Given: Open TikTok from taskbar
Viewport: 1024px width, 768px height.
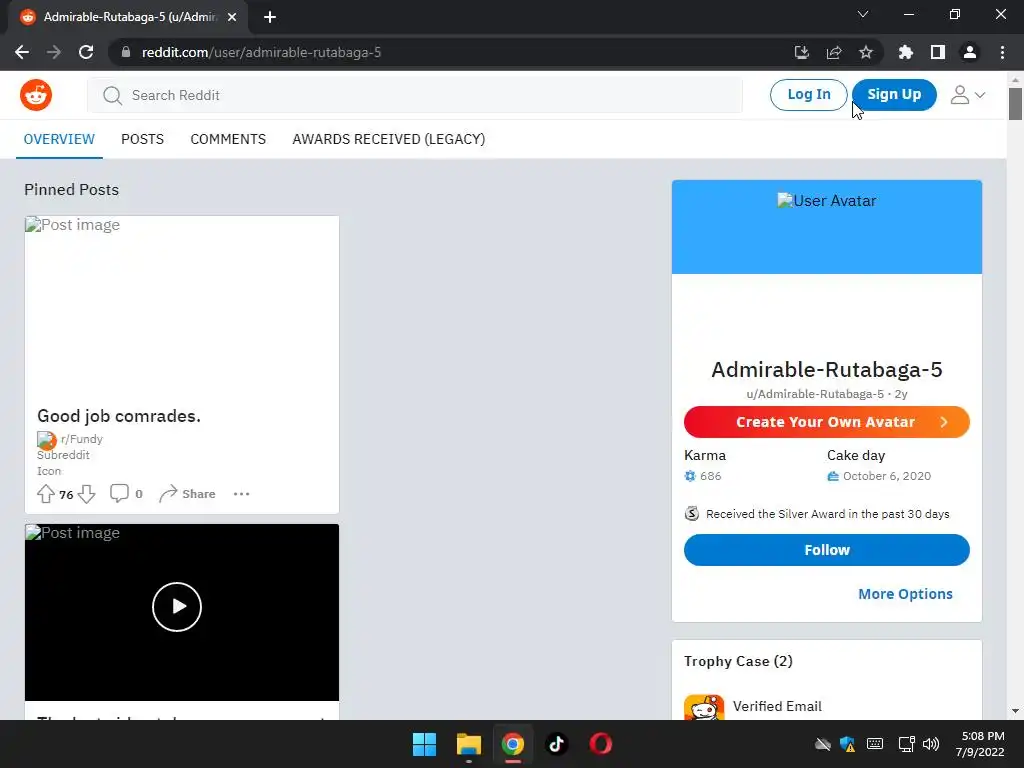Looking at the screenshot, I should (x=557, y=744).
